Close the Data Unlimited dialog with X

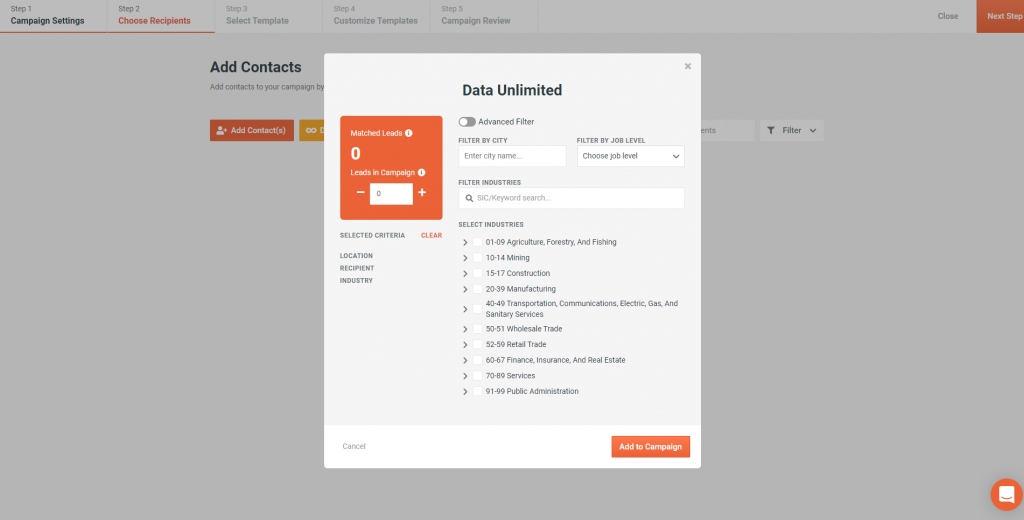tap(688, 66)
